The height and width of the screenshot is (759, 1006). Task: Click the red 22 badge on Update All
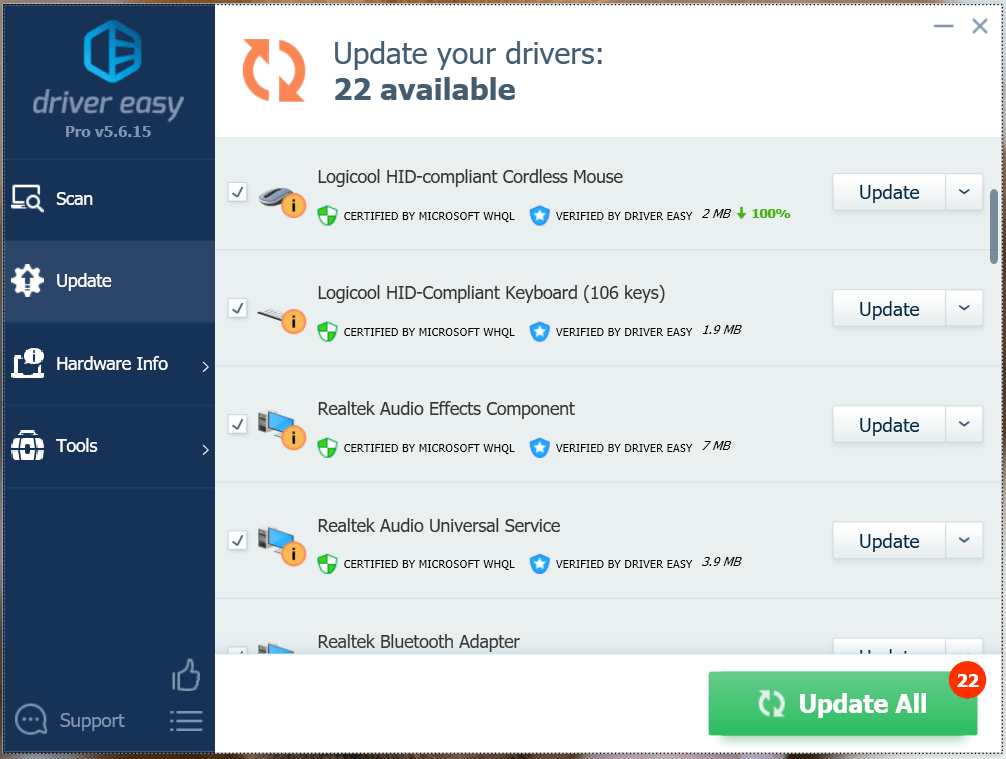click(x=968, y=680)
